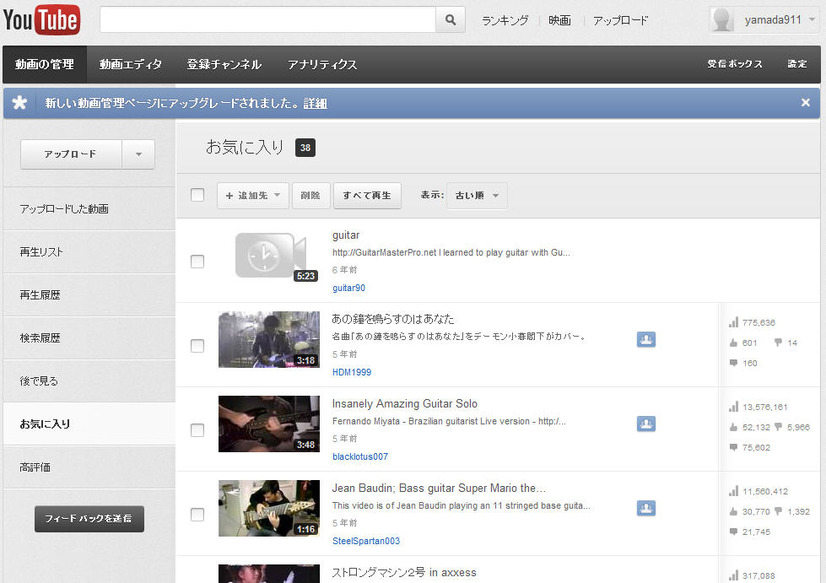The width and height of the screenshot is (826, 583).
Task: Check the box for Jean Baudin video
Action: coord(197,514)
